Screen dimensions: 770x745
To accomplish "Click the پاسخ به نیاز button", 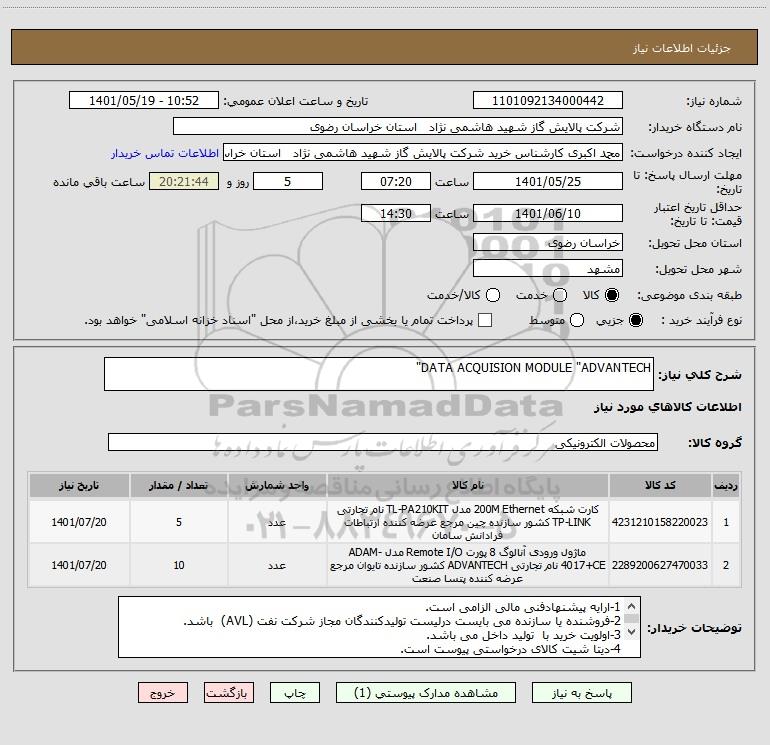I will [581, 693].
